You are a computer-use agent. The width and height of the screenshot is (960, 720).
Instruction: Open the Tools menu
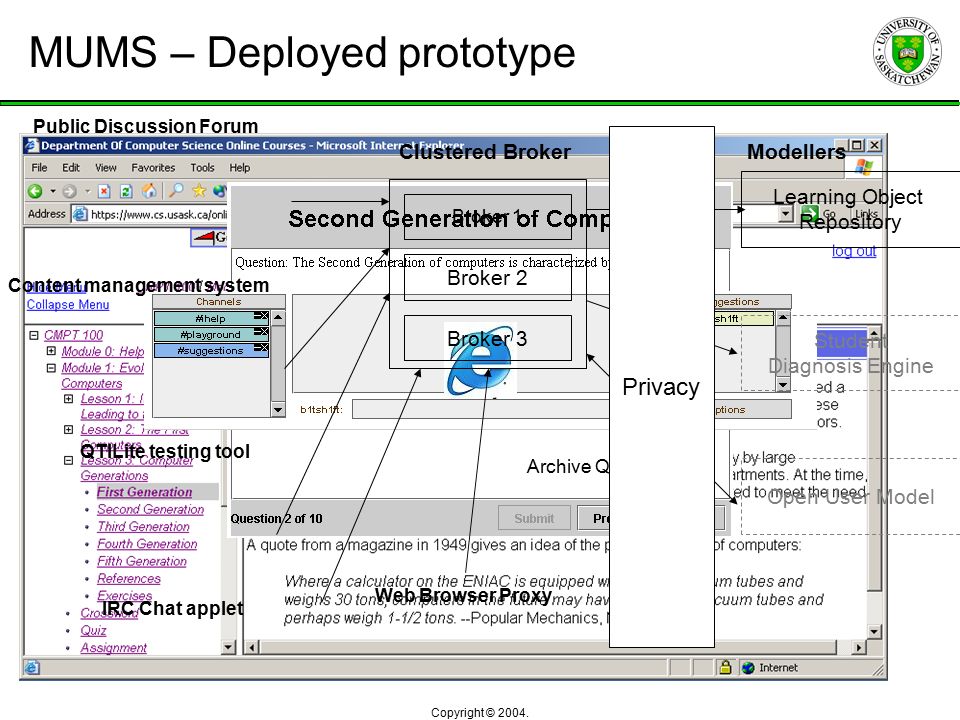(x=202, y=167)
